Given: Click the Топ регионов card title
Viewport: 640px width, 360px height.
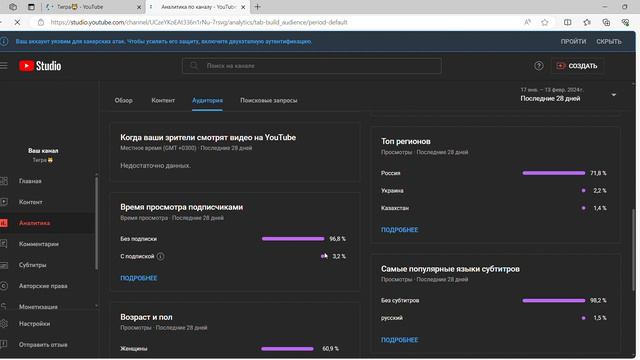Looking at the screenshot, I should pyautogui.click(x=405, y=141).
